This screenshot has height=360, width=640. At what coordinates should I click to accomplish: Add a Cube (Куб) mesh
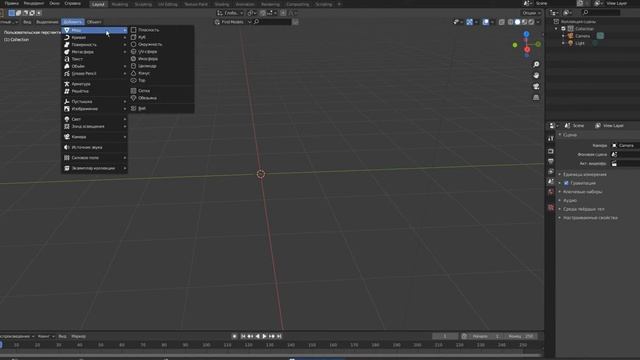coord(162,37)
